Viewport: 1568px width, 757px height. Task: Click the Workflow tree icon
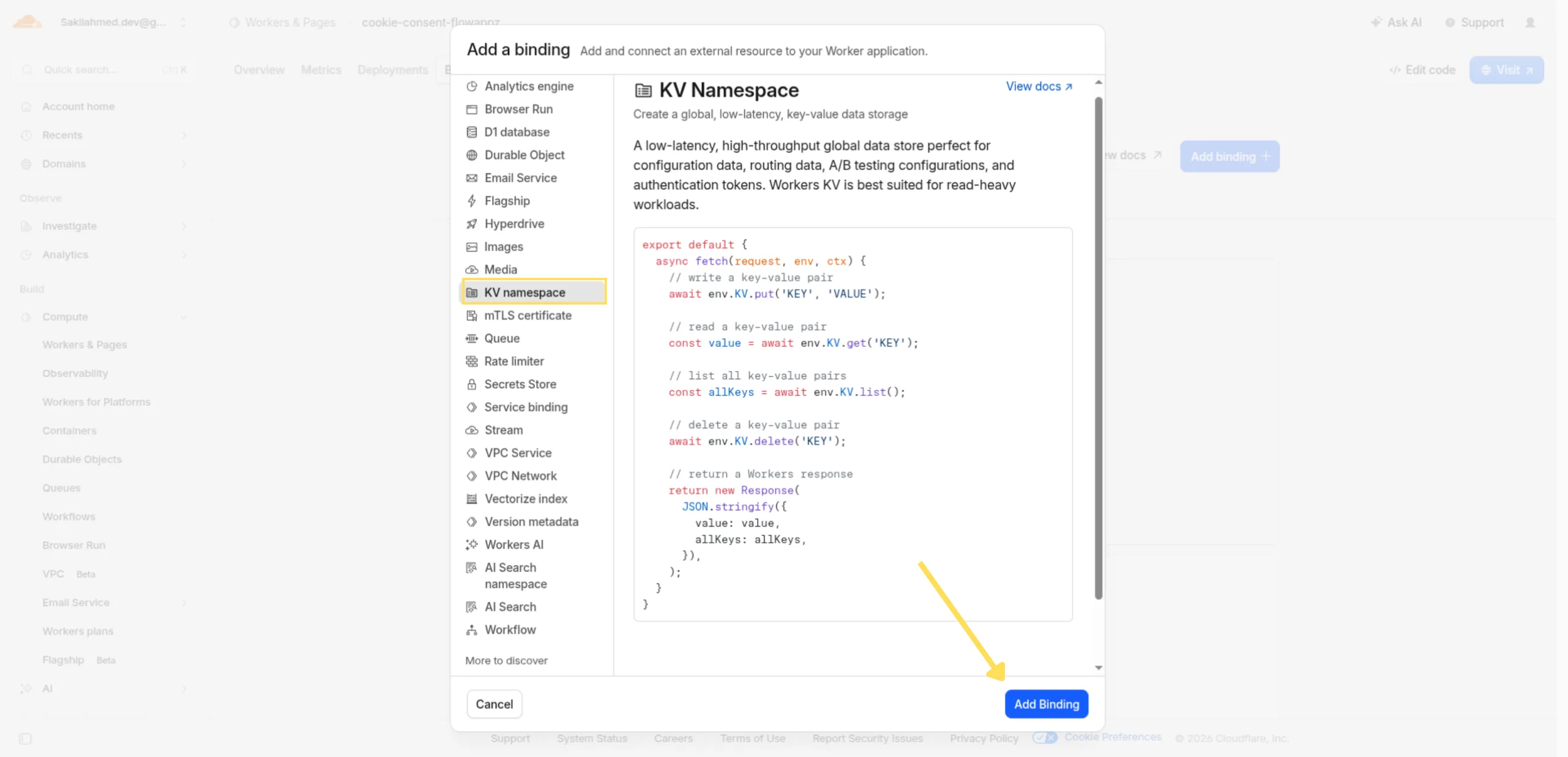point(471,630)
